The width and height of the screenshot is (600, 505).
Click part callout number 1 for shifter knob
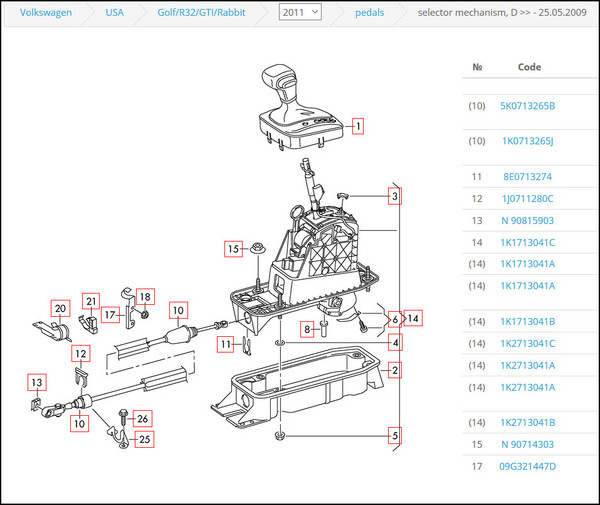(x=357, y=127)
